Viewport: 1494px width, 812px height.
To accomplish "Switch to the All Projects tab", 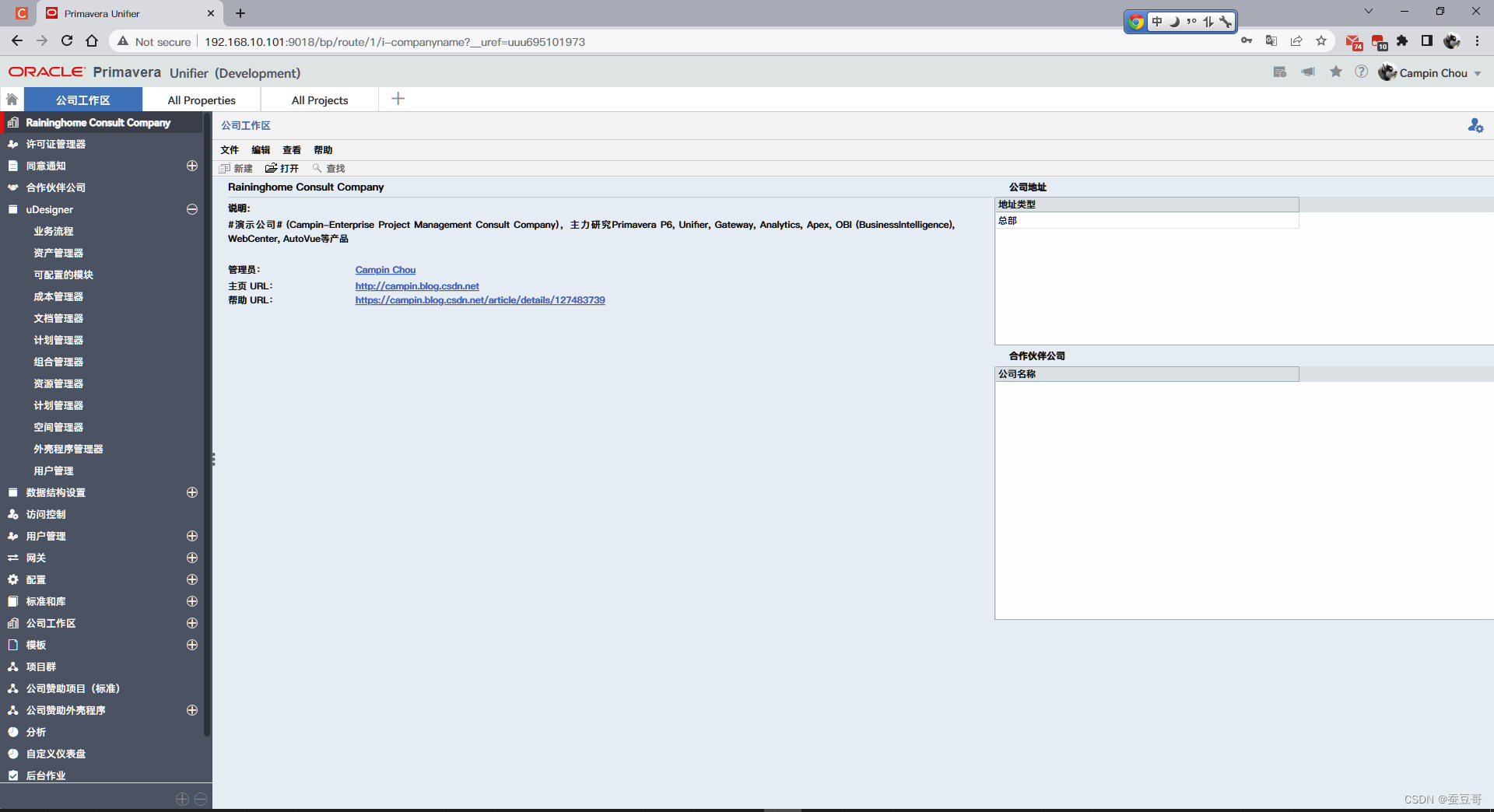I will (x=319, y=100).
